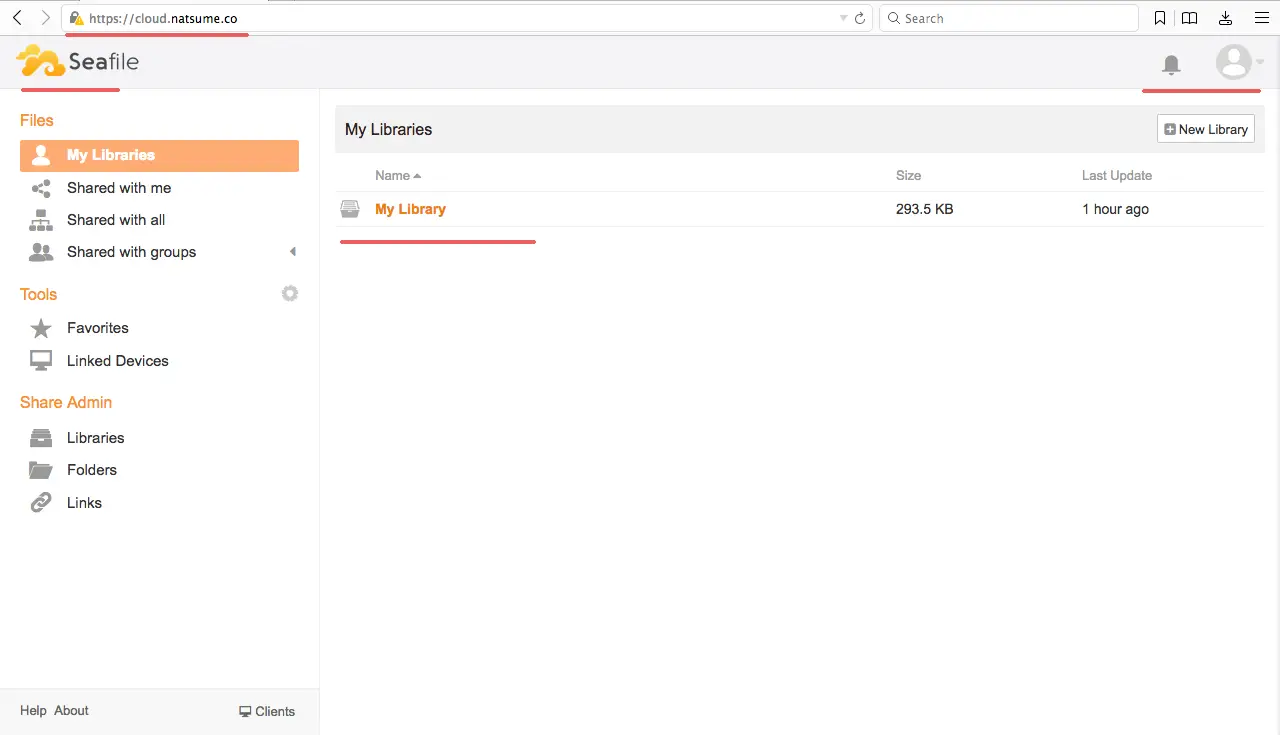Image resolution: width=1280 pixels, height=735 pixels.
Task: Open Shared with me
Action: pos(119,188)
